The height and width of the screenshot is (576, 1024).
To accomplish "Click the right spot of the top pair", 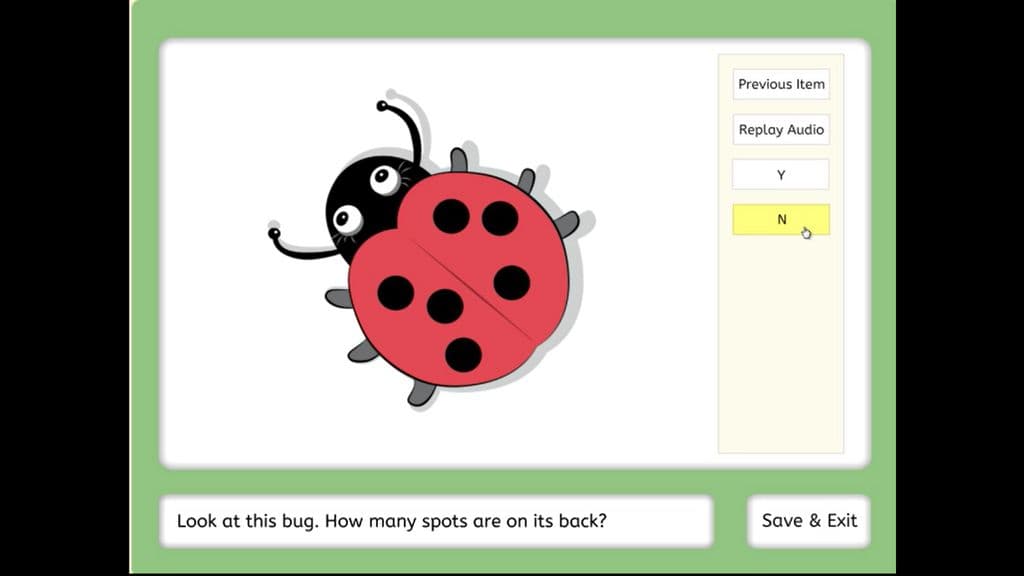I will [500, 218].
